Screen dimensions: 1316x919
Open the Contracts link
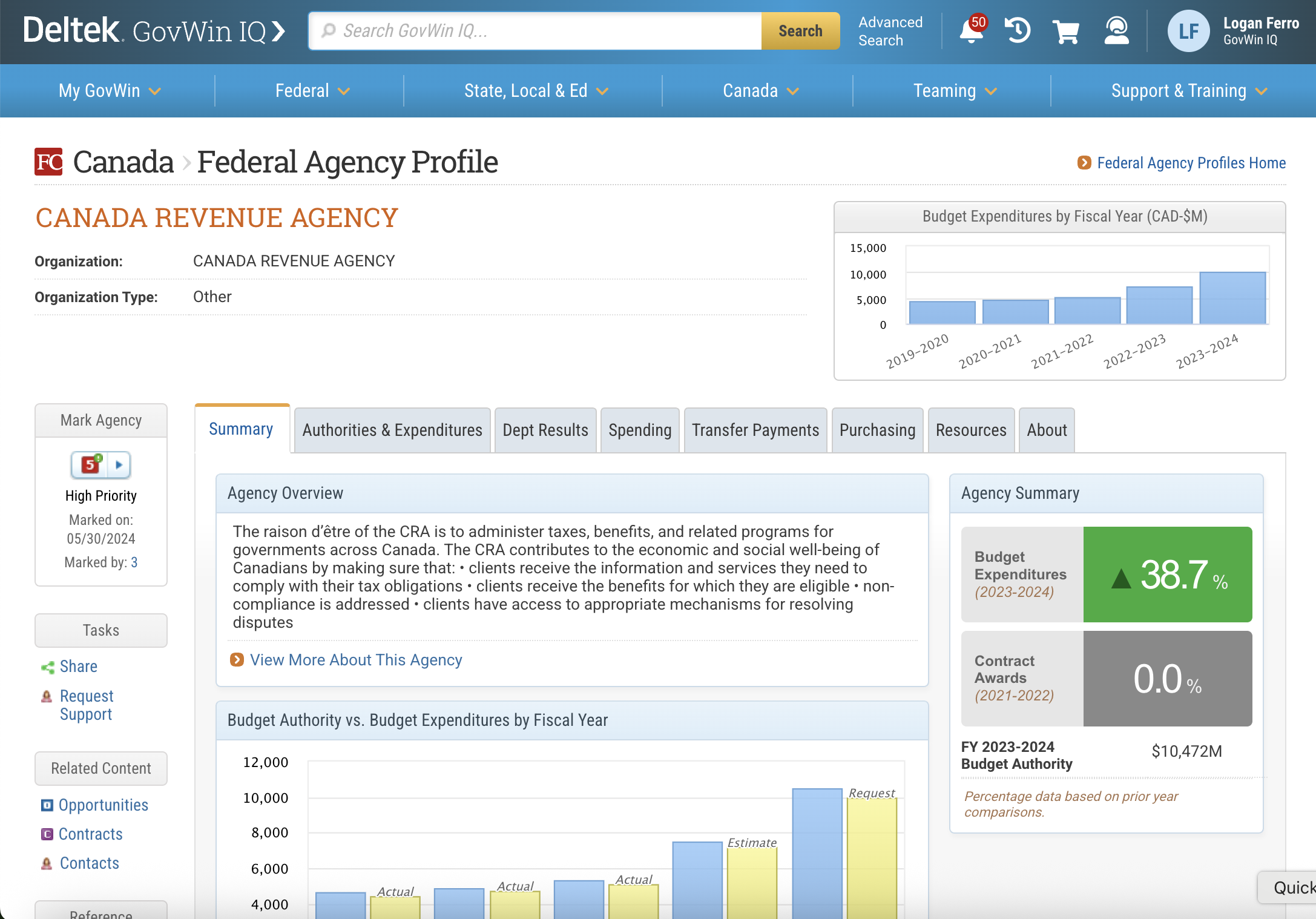pyautogui.click(x=91, y=834)
